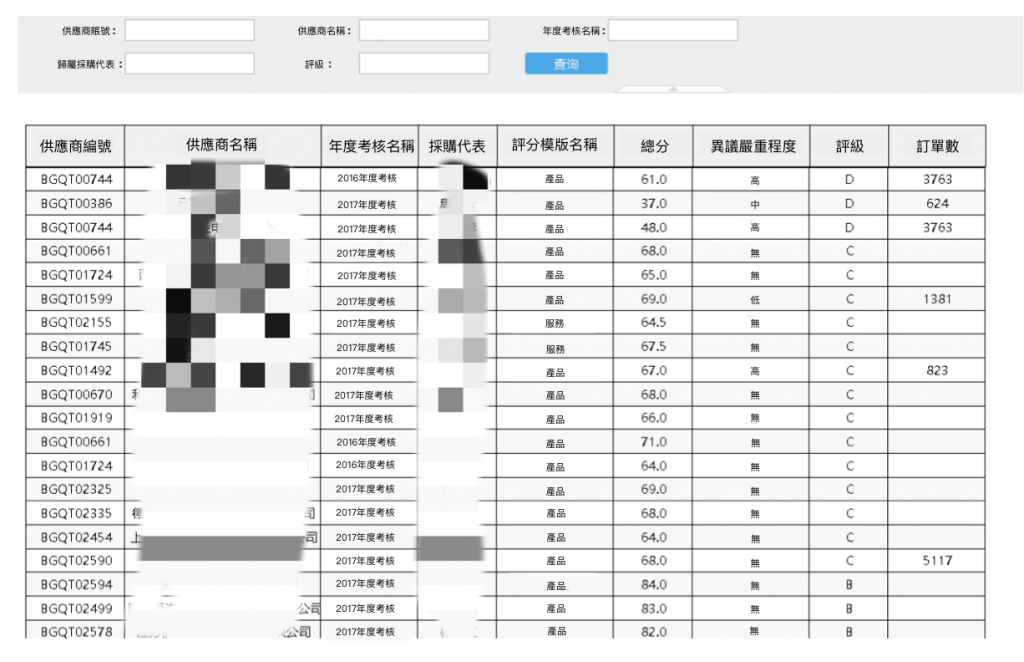
Task: Click the score 82.0
Action: click(654, 632)
